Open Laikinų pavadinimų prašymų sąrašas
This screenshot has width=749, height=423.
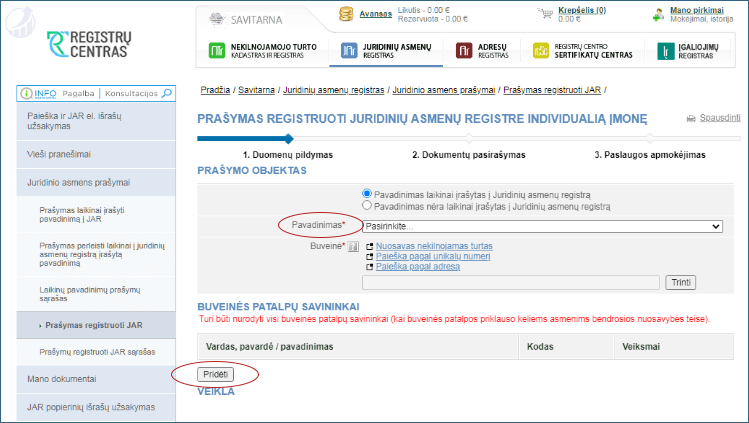96,294
